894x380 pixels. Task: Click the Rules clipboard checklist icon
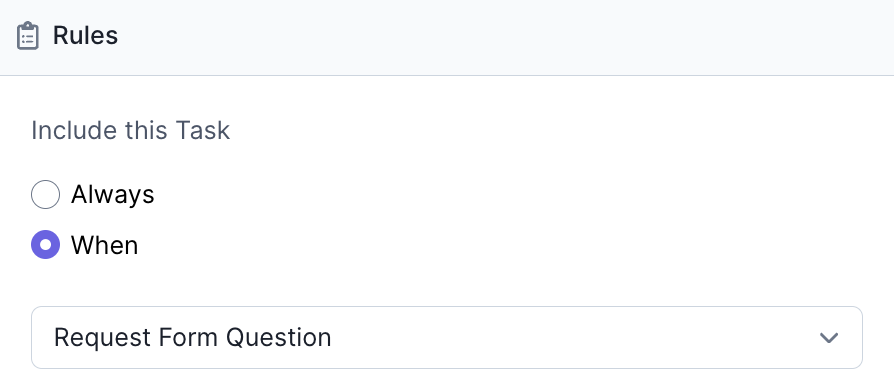(27, 36)
